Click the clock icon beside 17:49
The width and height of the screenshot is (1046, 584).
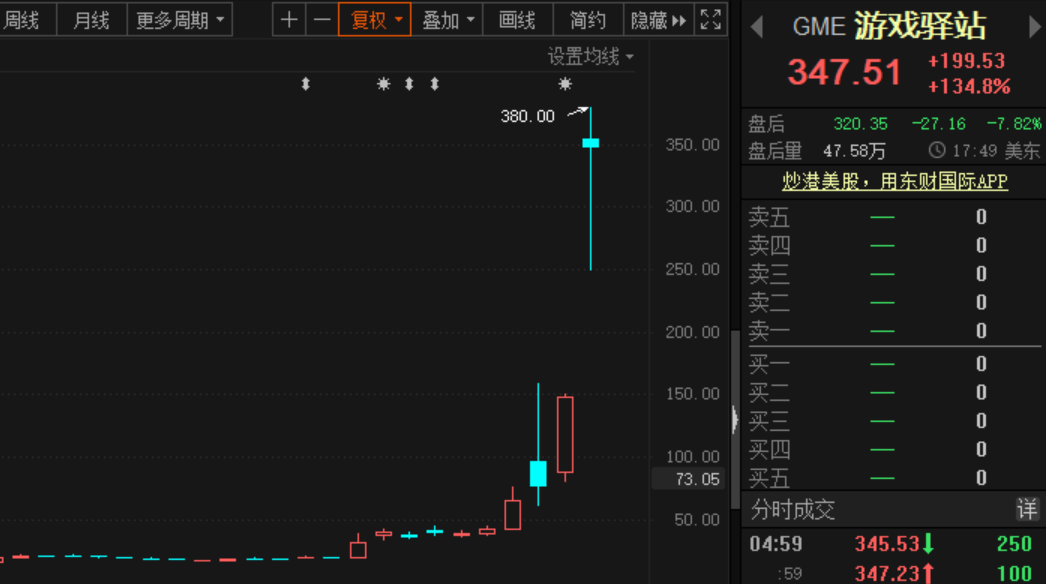pyautogui.click(x=937, y=150)
